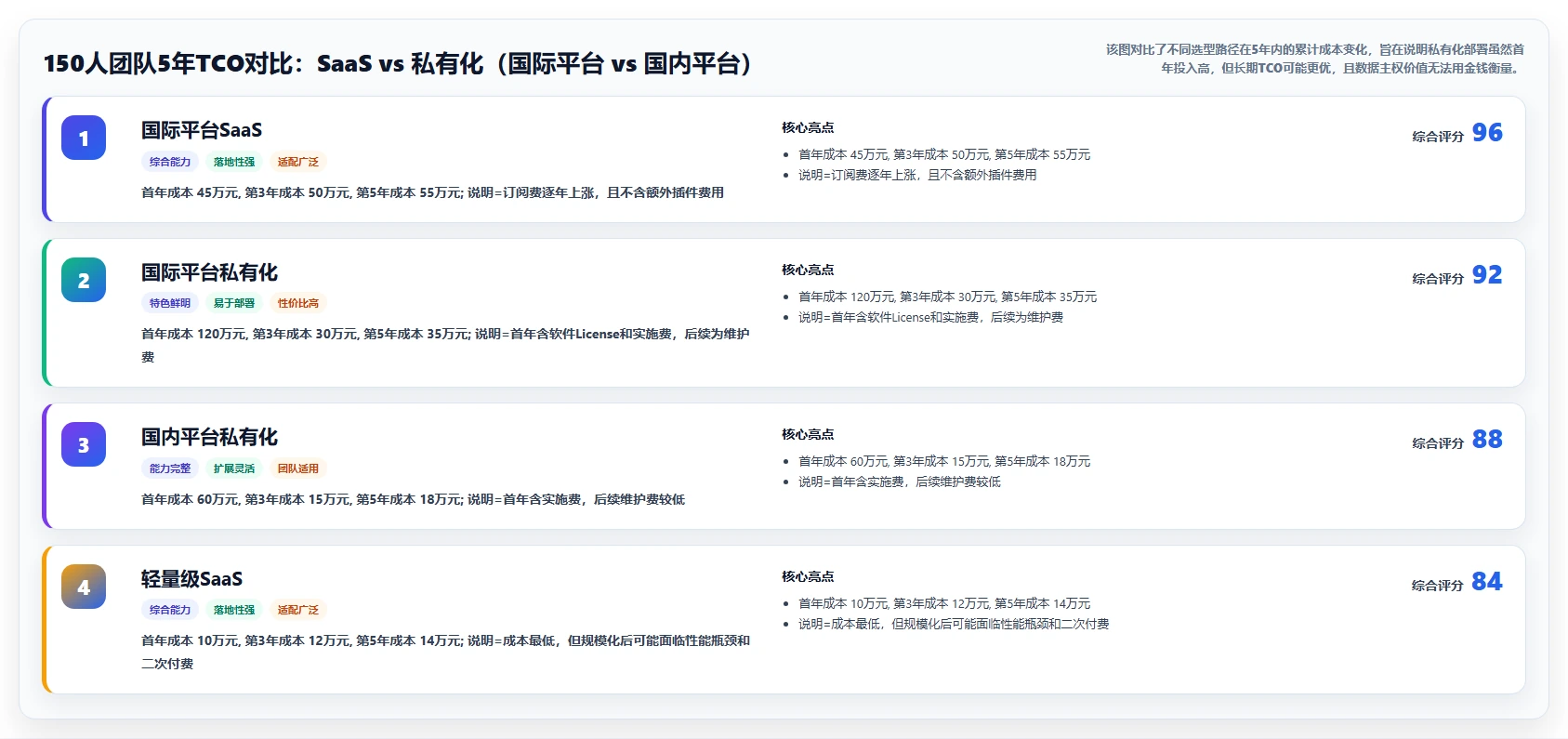Click the score value 92
This screenshot has width=1568, height=739.
tap(1487, 275)
